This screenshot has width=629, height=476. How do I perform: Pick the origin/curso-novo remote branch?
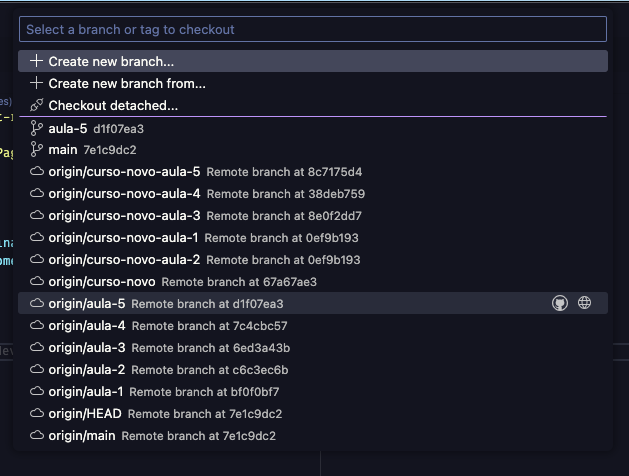click(x=313, y=282)
